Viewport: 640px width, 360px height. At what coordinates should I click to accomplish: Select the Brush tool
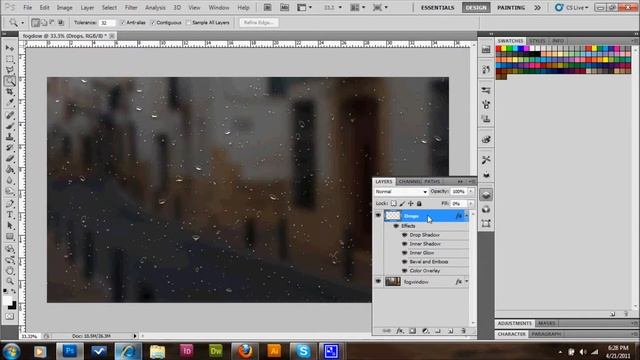tap(10, 126)
